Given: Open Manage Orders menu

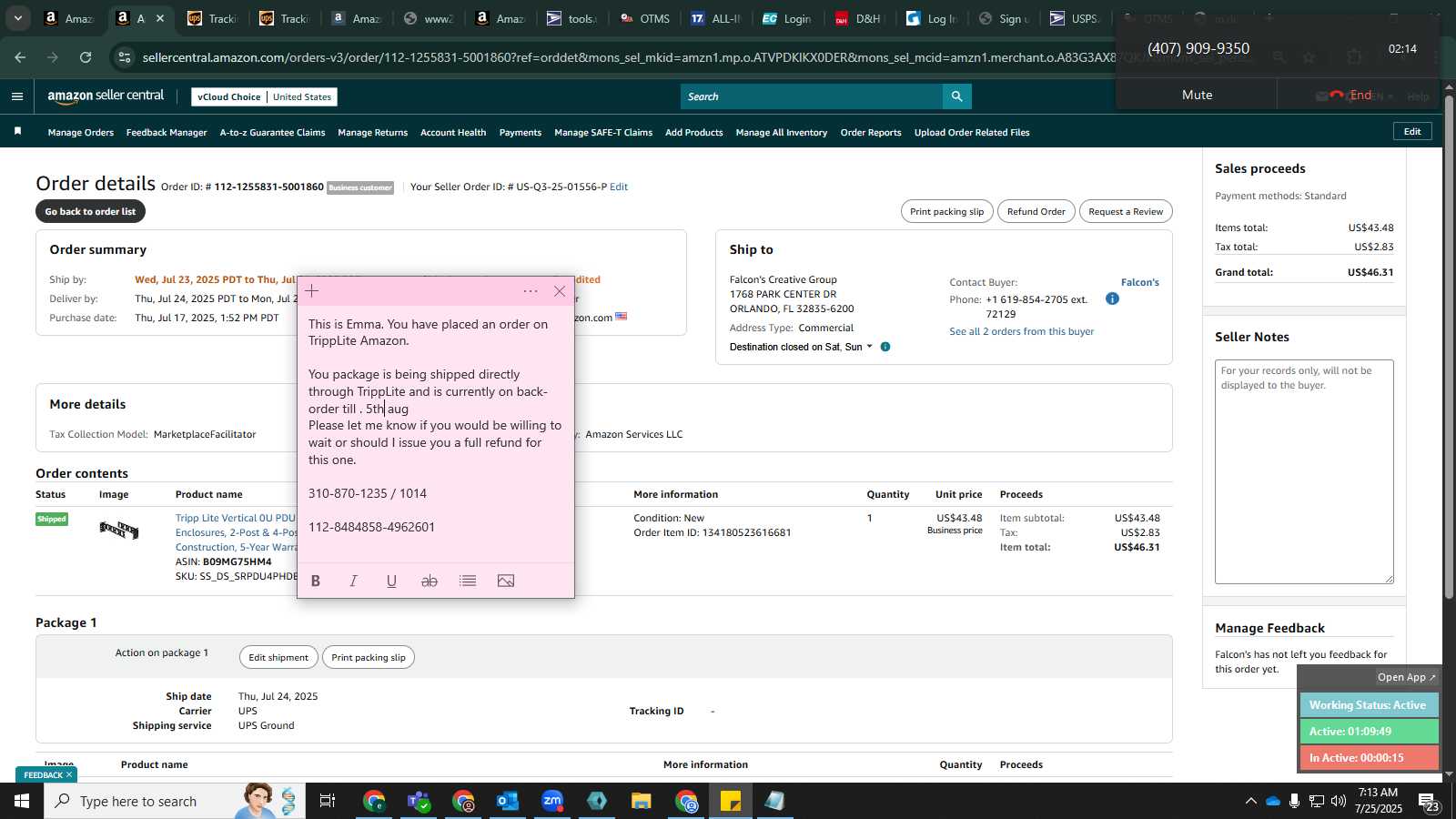Looking at the screenshot, I should coord(81,133).
